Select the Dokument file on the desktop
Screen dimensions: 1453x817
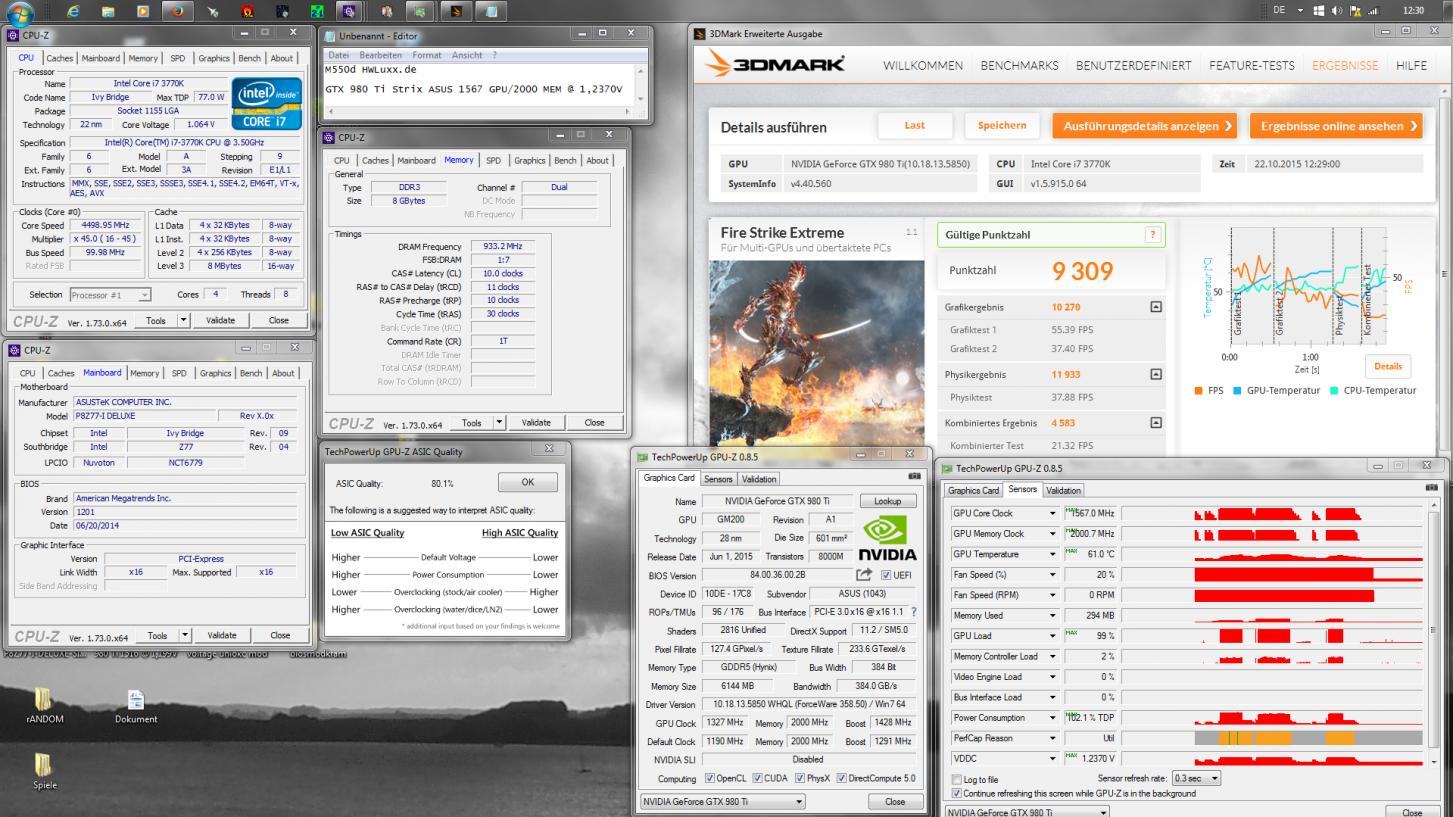(x=136, y=705)
